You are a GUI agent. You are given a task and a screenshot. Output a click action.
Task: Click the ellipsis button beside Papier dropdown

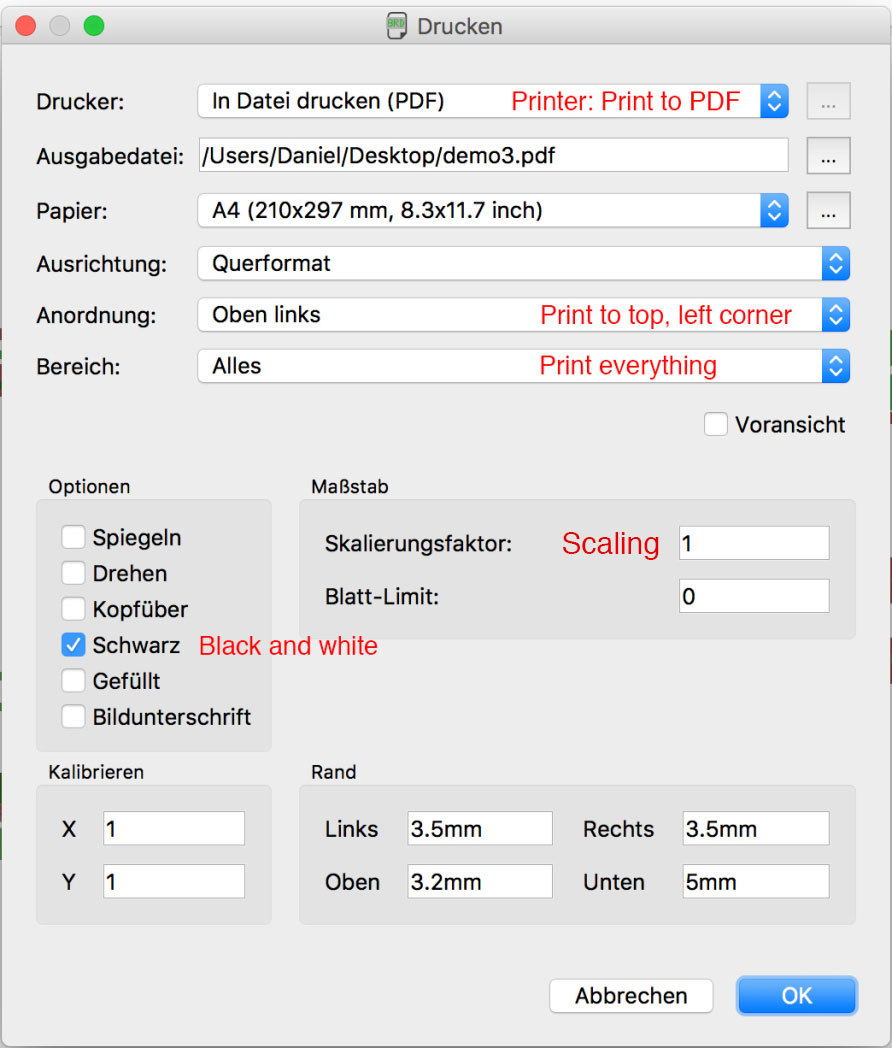828,211
